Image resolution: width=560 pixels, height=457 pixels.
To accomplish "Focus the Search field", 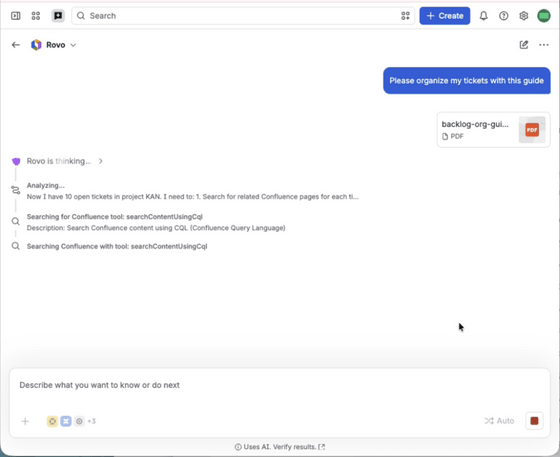I will (243, 16).
